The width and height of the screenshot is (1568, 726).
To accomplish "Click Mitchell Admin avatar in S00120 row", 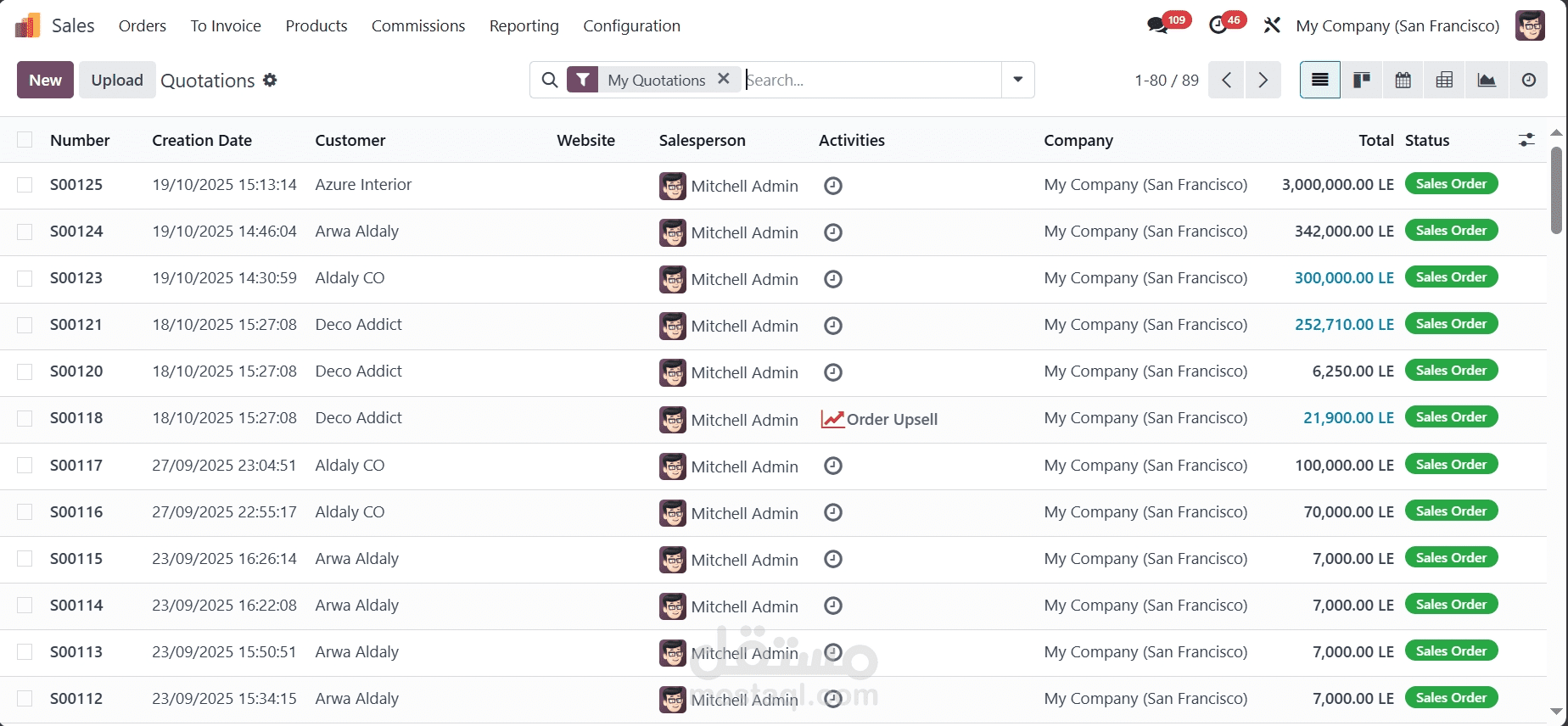I will pos(673,372).
